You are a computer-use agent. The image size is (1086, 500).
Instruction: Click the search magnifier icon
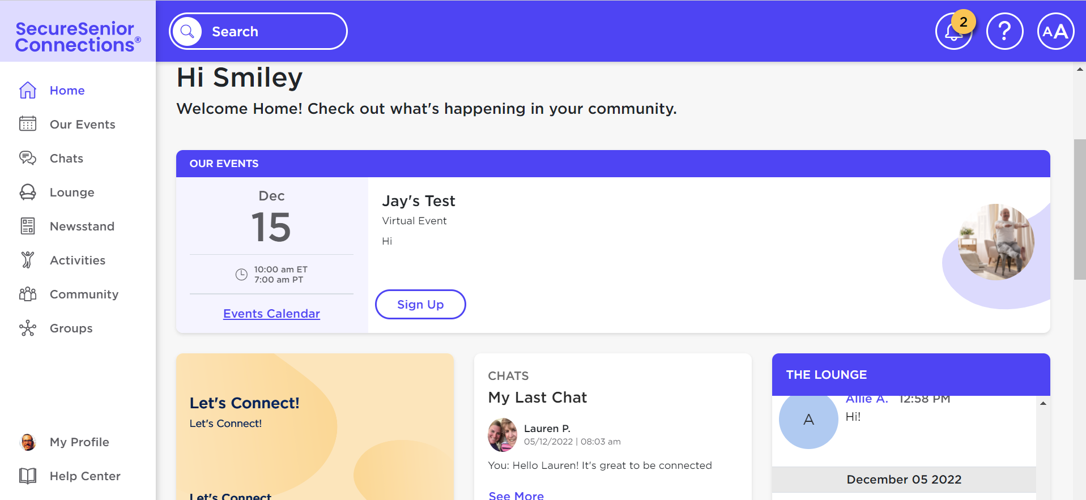[187, 32]
